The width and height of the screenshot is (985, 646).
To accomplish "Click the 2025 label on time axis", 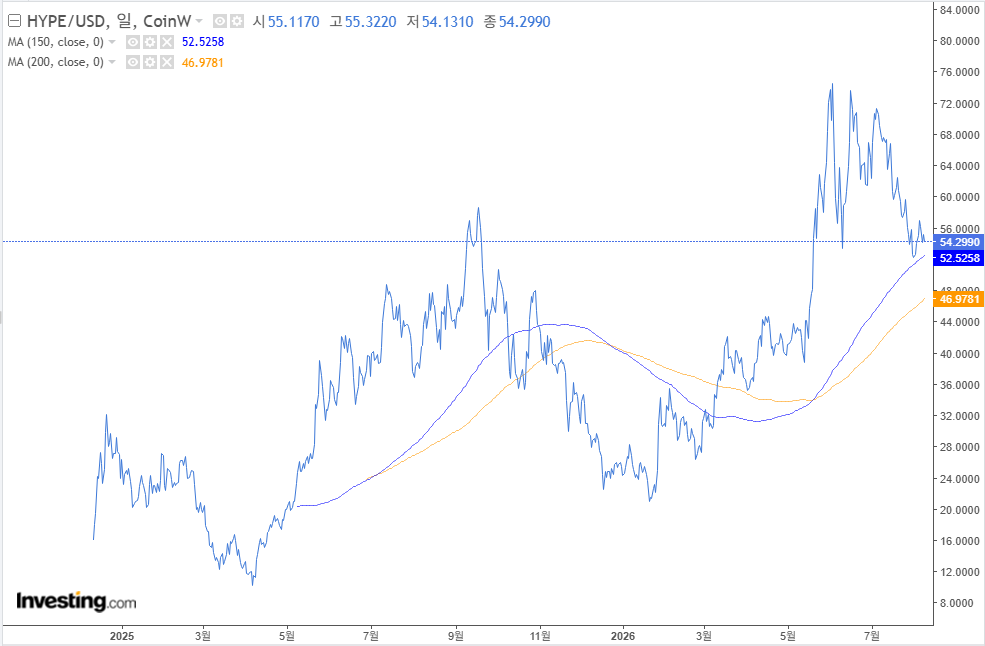I will click(122, 636).
